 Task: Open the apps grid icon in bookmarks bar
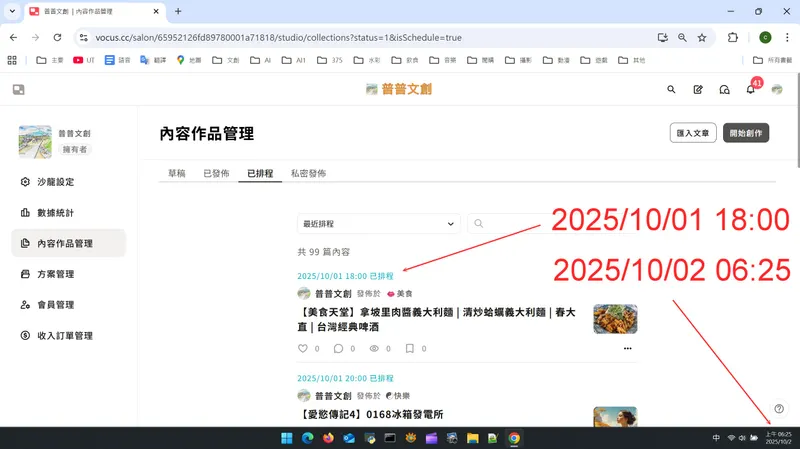click(12, 60)
